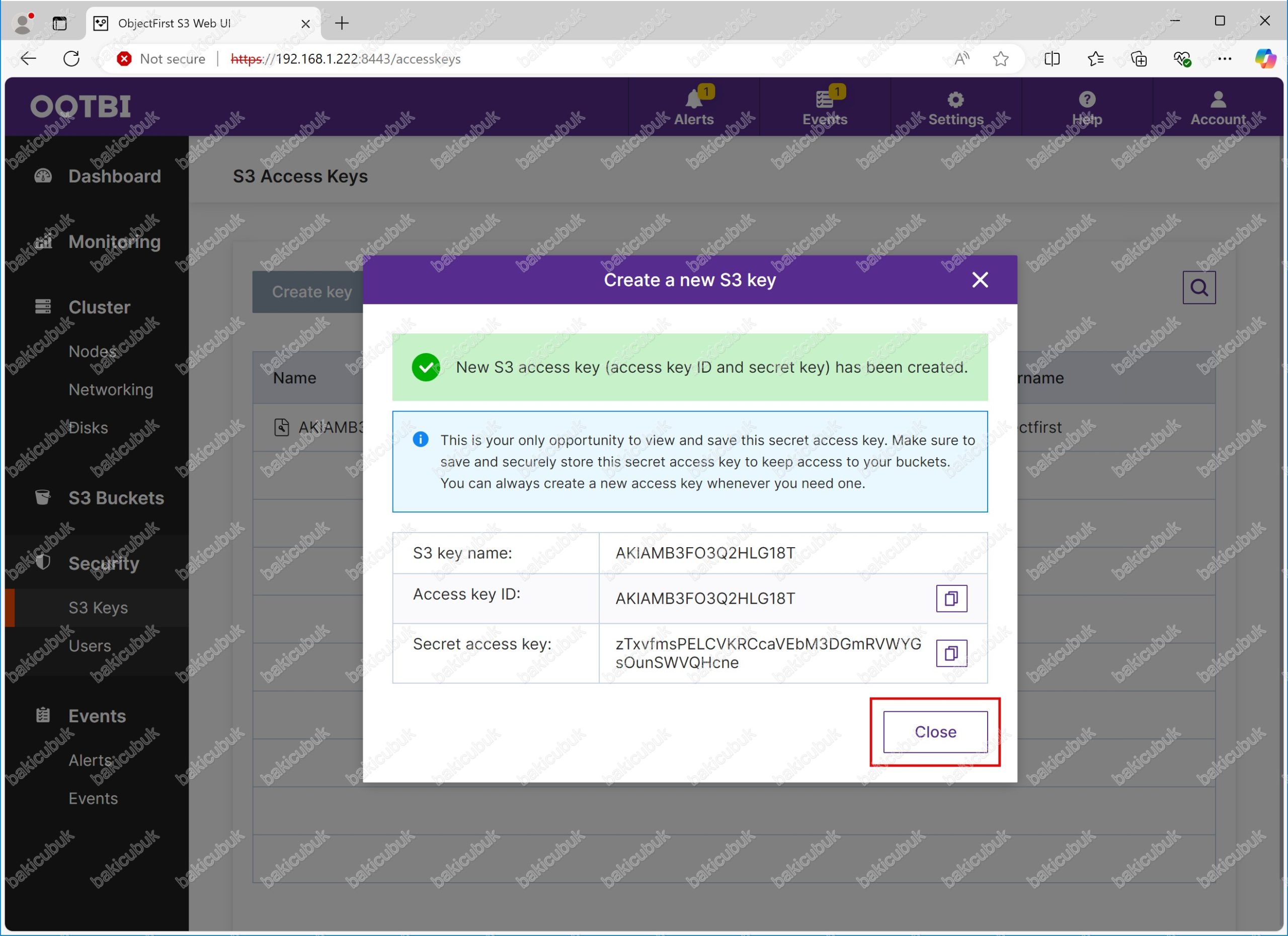The height and width of the screenshot is (936, 1288).
Task: Dismiss dialog with the X icon
Action: point(980,280)
